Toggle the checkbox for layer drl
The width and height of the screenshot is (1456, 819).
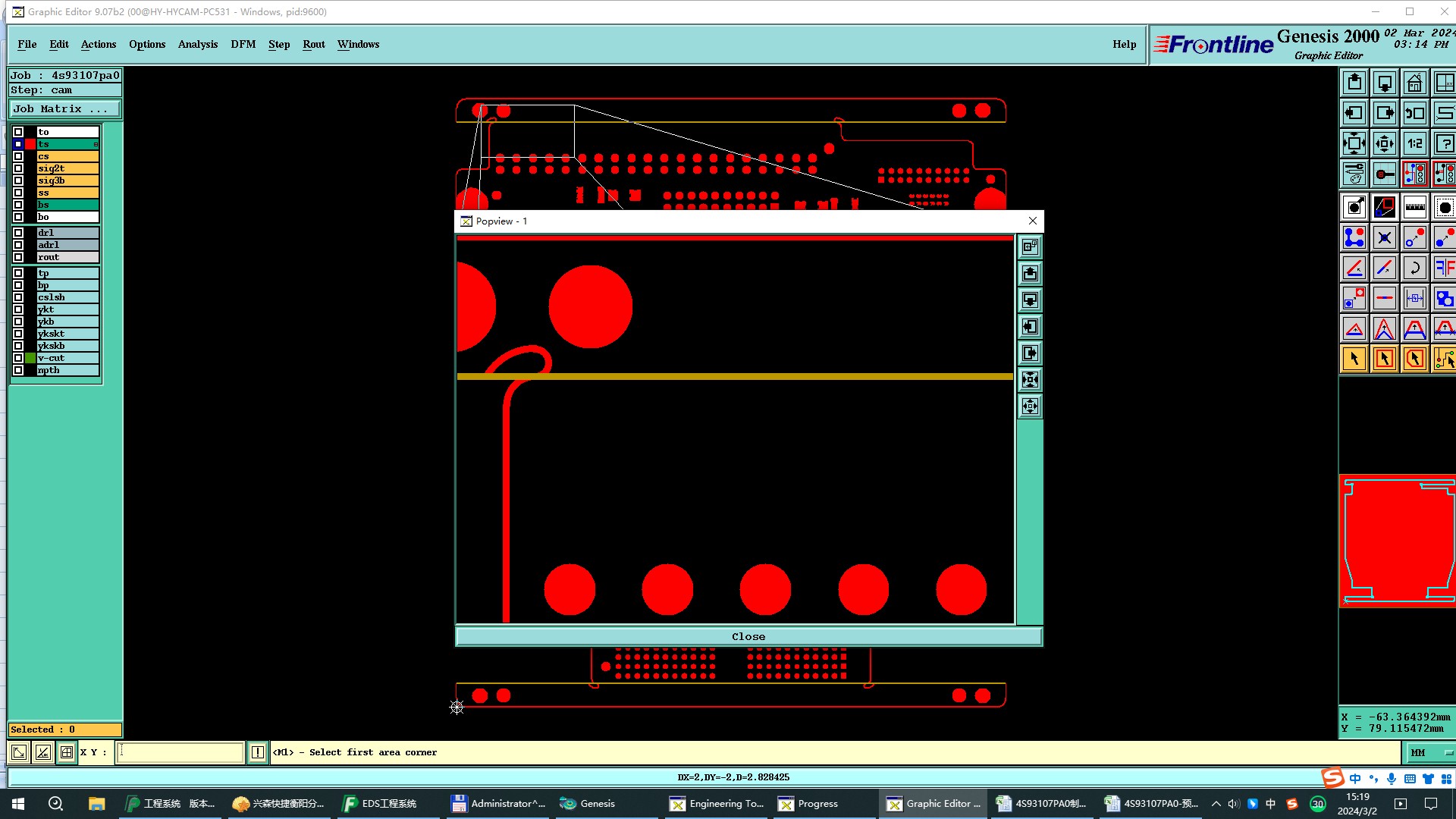click(x=18, y=233)
